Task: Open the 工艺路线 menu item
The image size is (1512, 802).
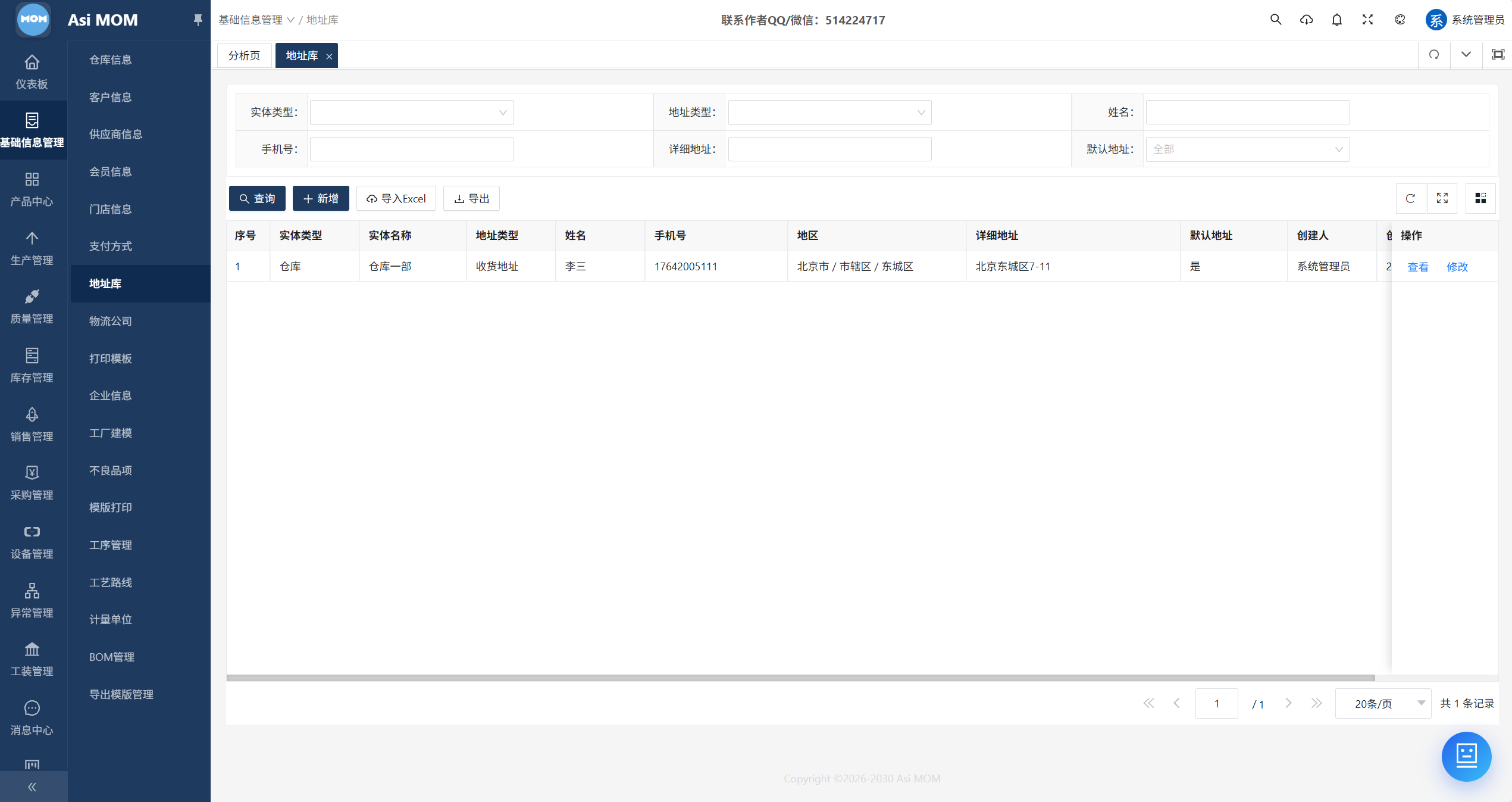Action: (110, 582)
